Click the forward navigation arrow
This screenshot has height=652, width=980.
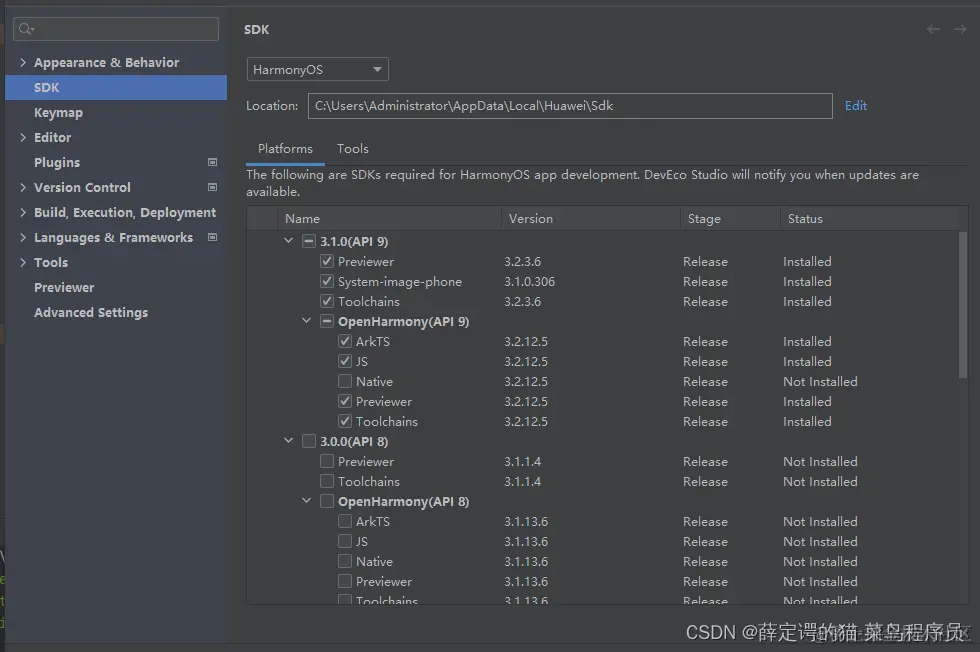960,29
